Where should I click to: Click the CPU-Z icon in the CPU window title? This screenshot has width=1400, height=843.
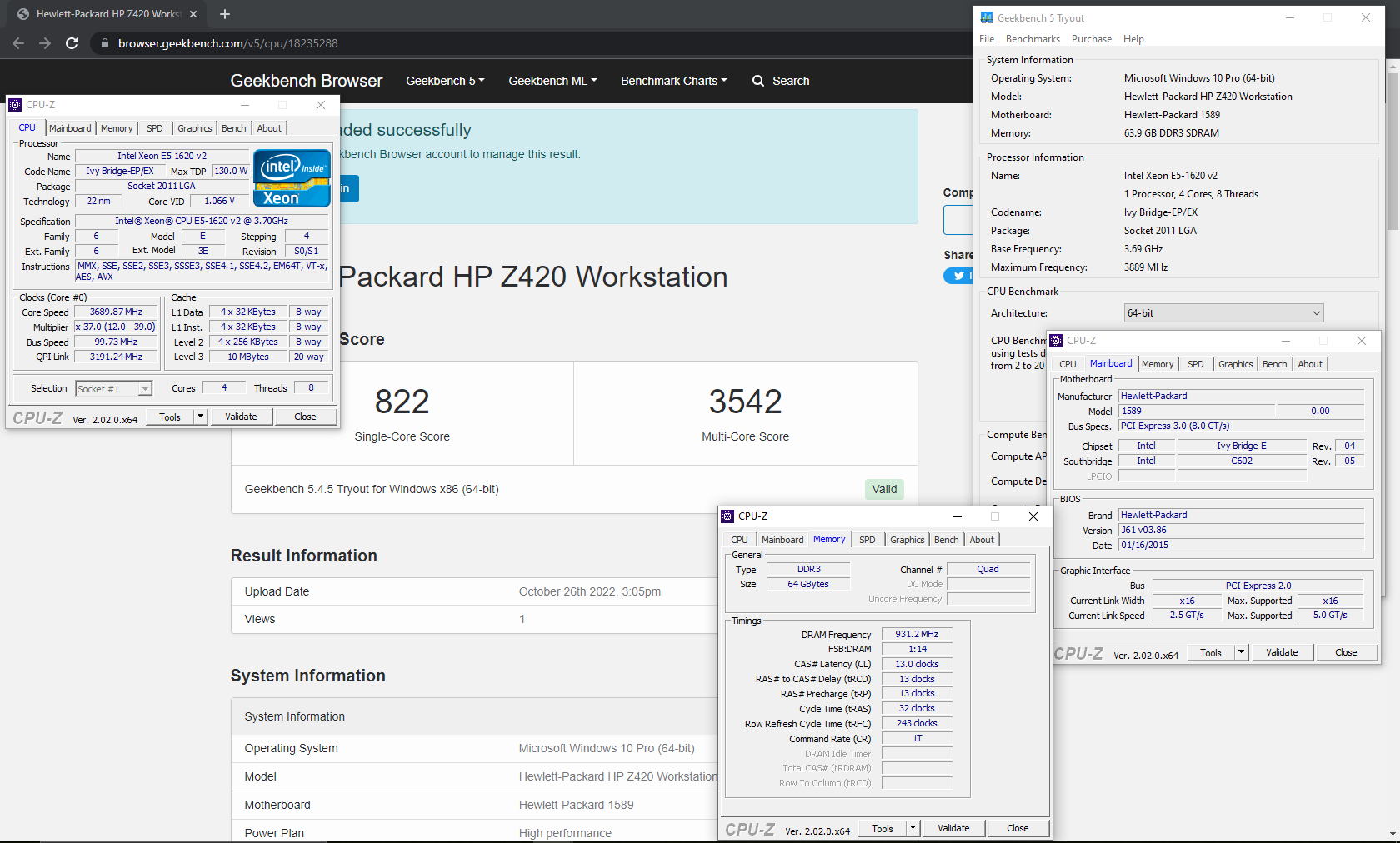coord(15,105)
